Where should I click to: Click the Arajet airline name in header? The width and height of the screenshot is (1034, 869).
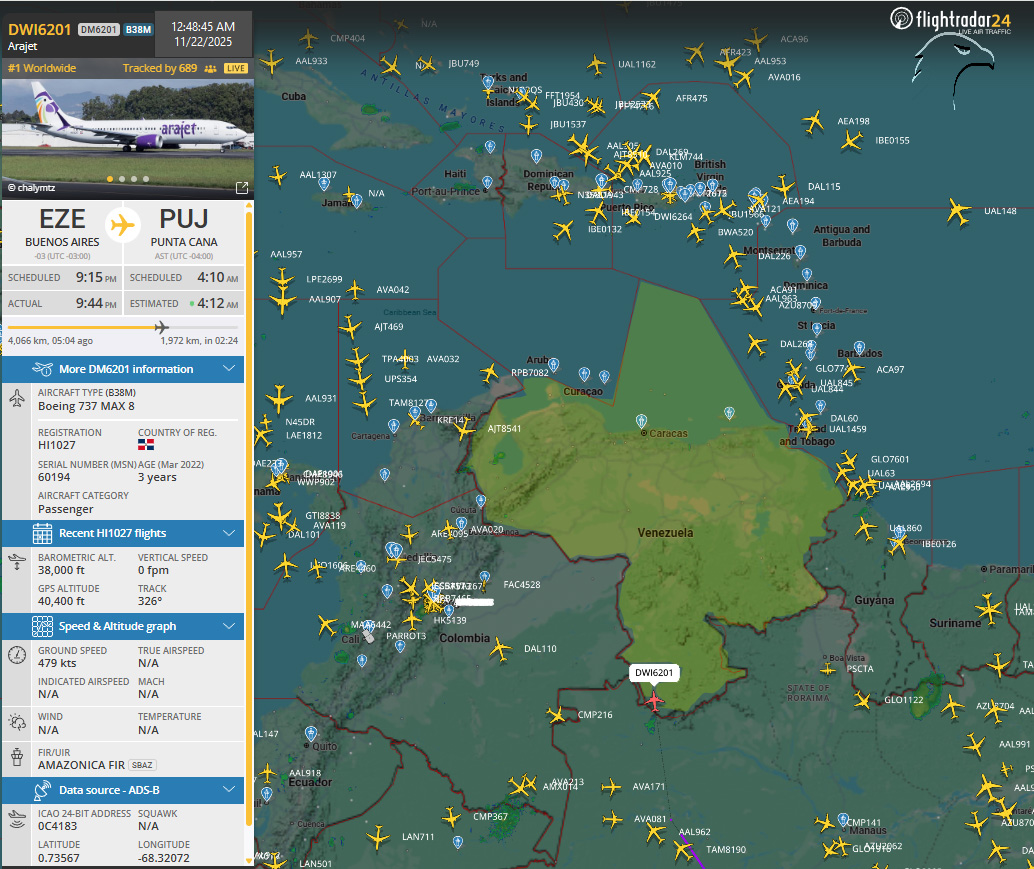coord(22,46)
